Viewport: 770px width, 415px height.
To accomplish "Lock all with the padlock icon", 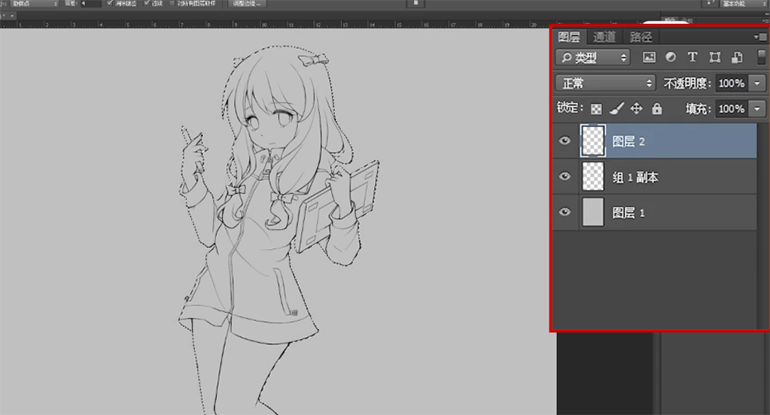I will point(657,108).
